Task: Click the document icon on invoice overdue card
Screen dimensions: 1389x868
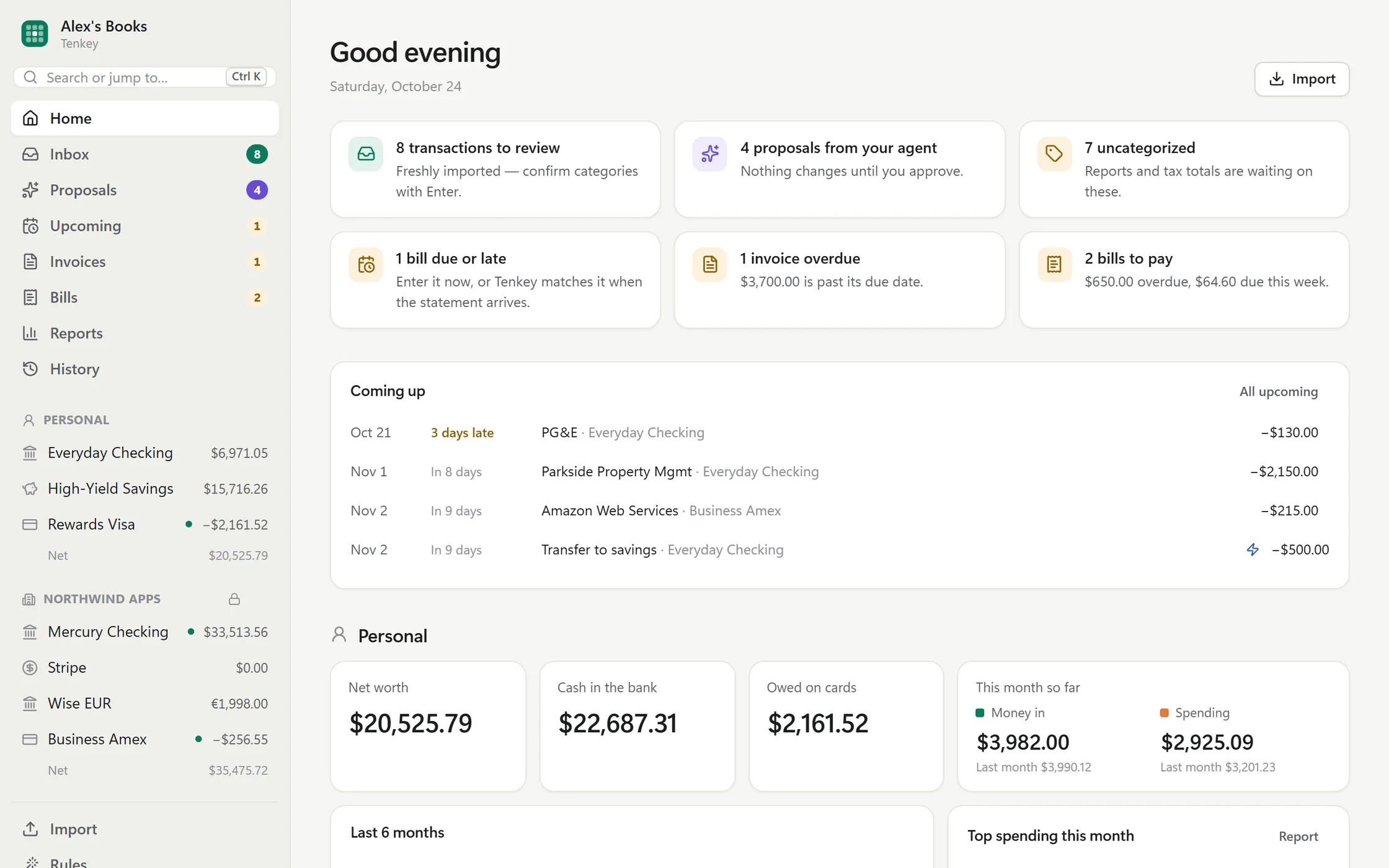Action: [x=710, y=265]
